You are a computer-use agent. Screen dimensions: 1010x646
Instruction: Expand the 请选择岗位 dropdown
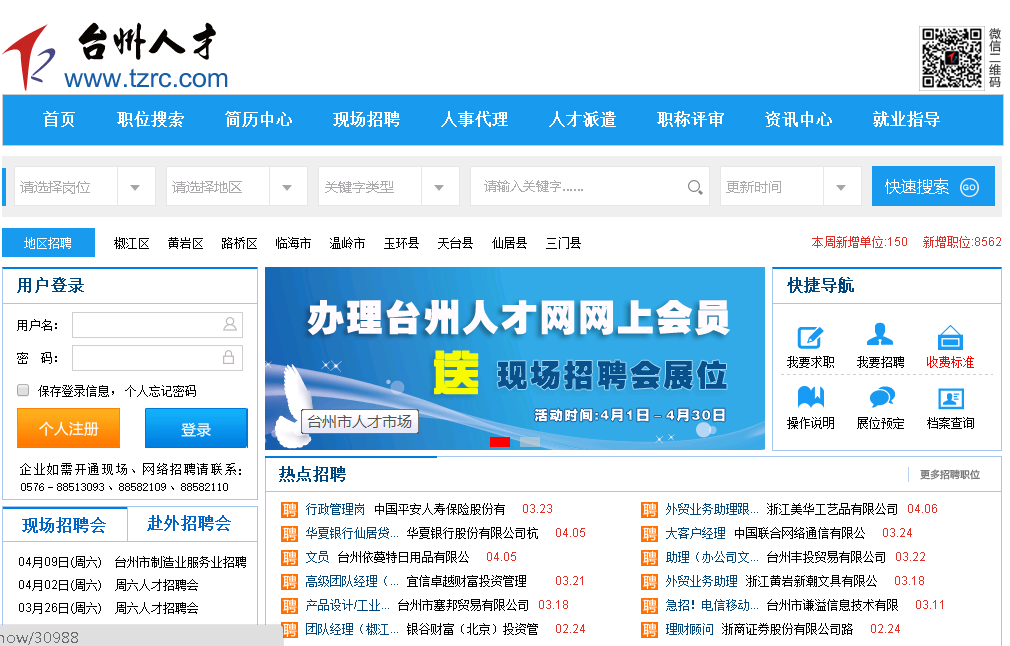click(135, 187)
